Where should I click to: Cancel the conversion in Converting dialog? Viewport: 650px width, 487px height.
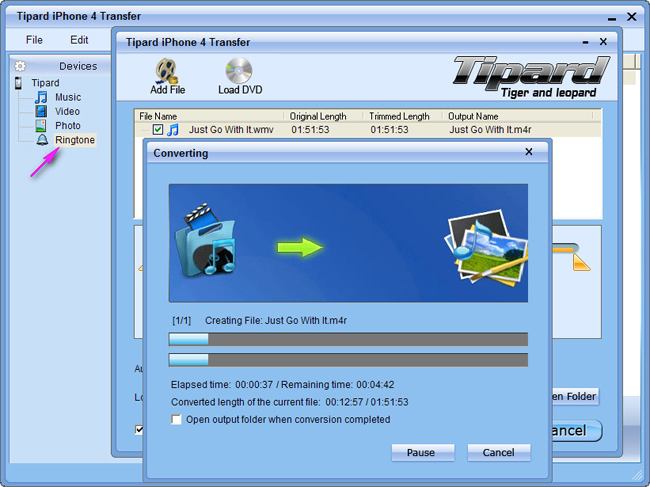tap(499, 453)
